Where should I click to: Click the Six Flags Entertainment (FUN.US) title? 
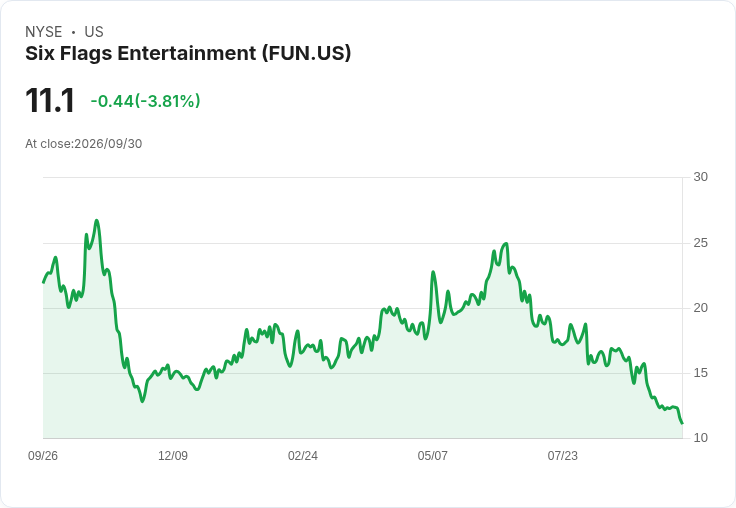coord(188,53)
